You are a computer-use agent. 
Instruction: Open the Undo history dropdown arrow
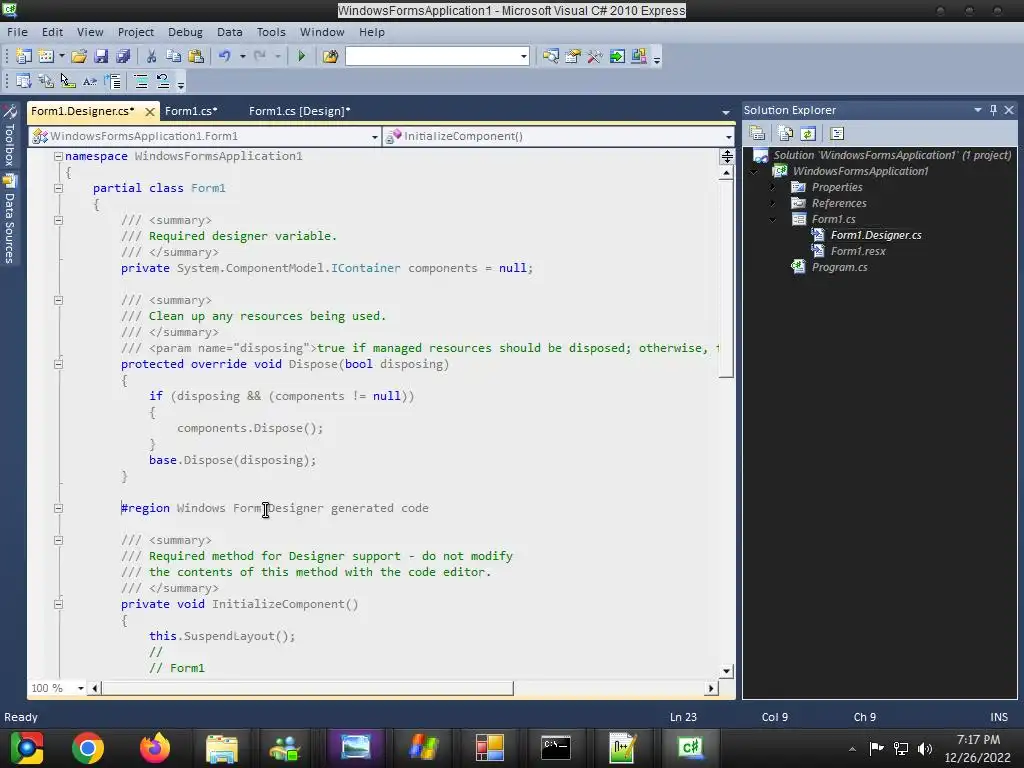242,56
